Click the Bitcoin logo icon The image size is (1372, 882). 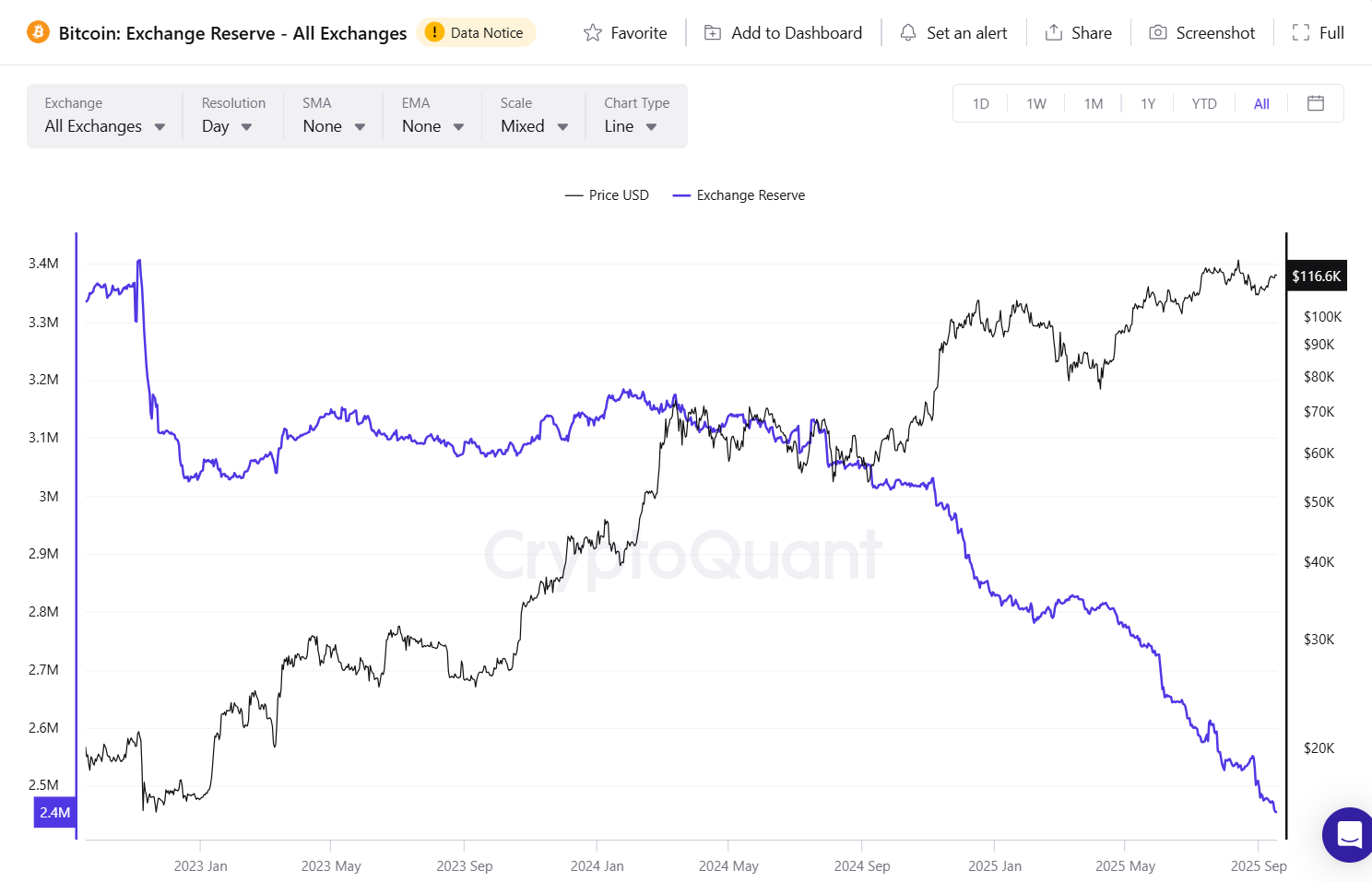click(x=38, y=33)
